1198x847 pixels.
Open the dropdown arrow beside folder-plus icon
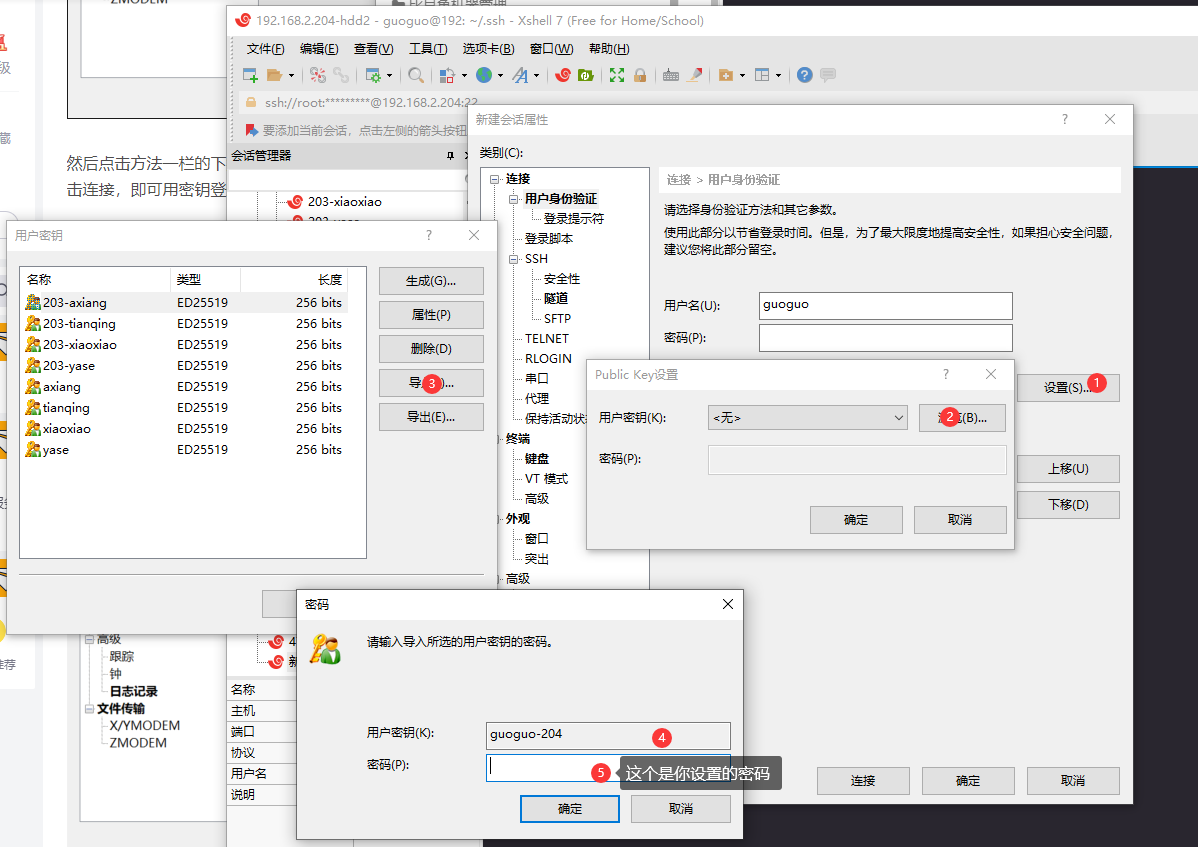(743, 76)
